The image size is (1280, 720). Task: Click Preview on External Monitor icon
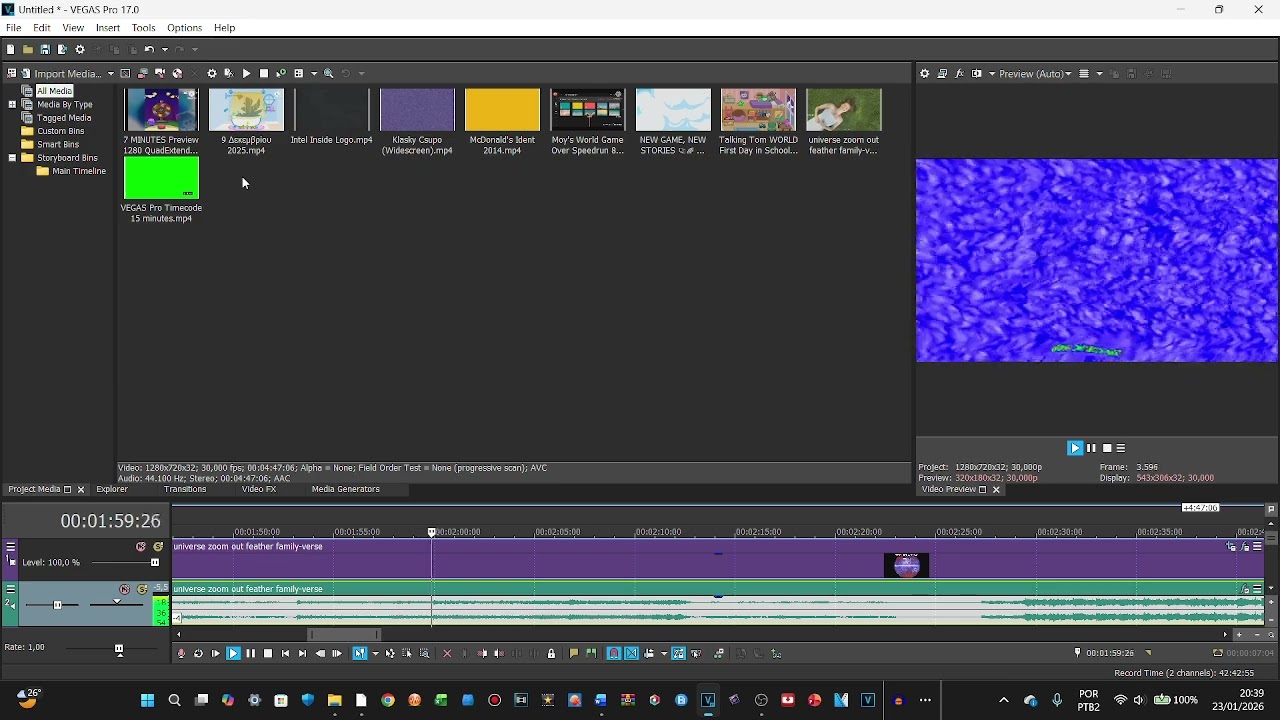click(942, 73)
